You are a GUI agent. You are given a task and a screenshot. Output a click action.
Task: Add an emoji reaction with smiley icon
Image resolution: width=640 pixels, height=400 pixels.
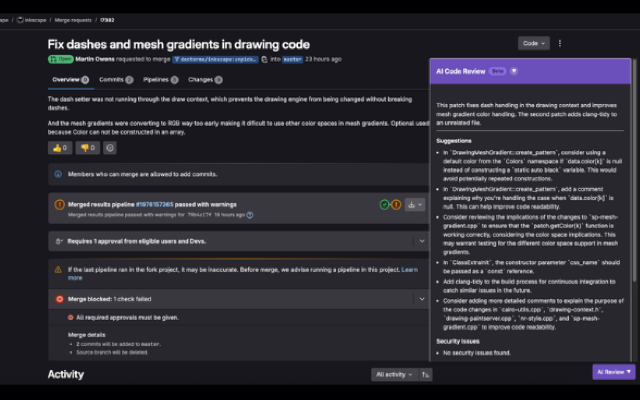pyautogui.click(x=110, y=147)
